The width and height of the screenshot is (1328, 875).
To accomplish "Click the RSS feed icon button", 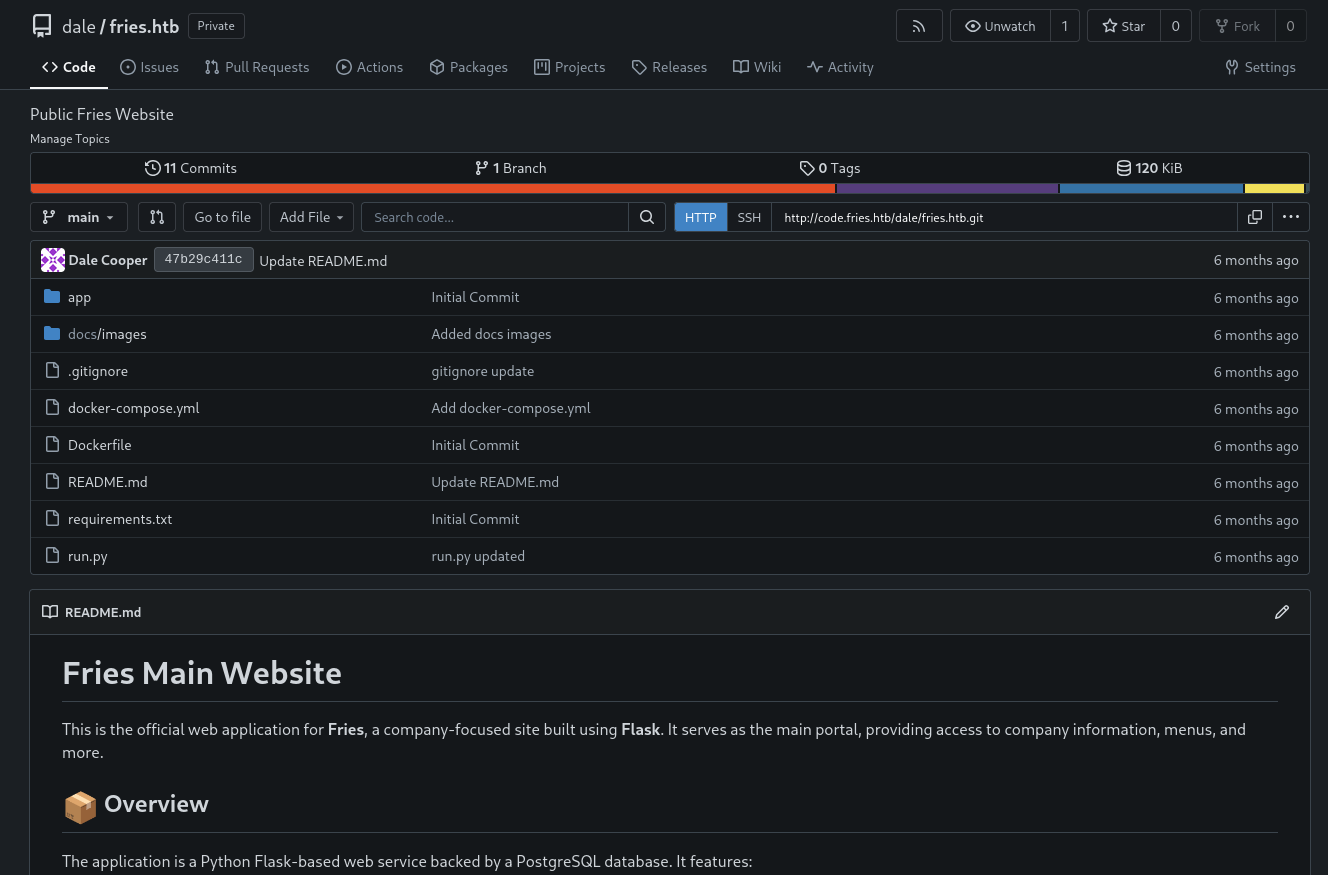I will (x=919, y=26).
